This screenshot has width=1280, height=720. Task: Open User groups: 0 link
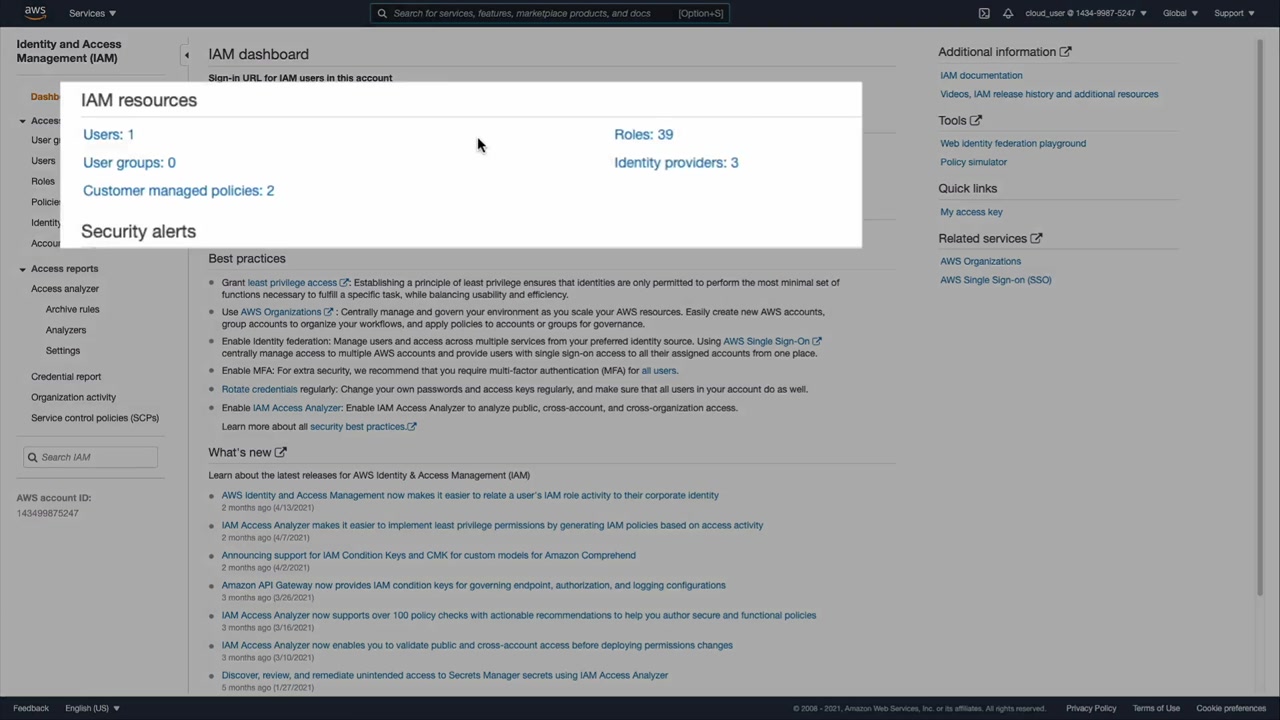point(129,162)
